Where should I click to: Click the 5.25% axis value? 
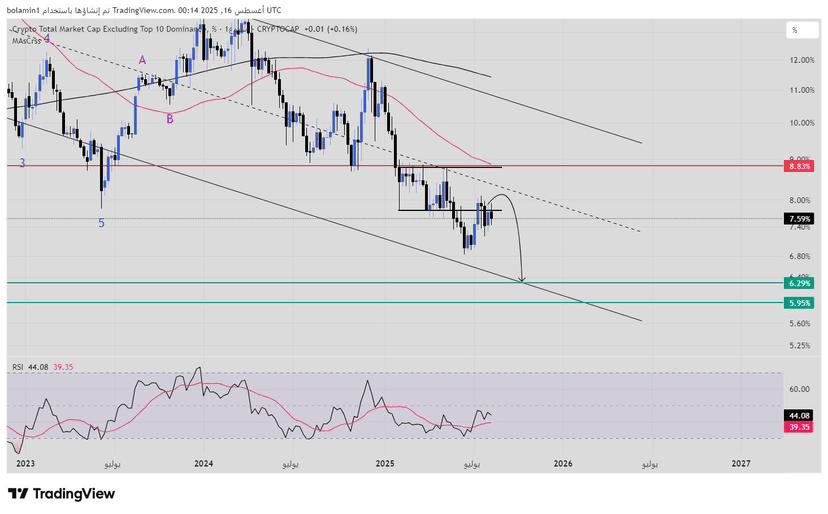coord(799,345)
